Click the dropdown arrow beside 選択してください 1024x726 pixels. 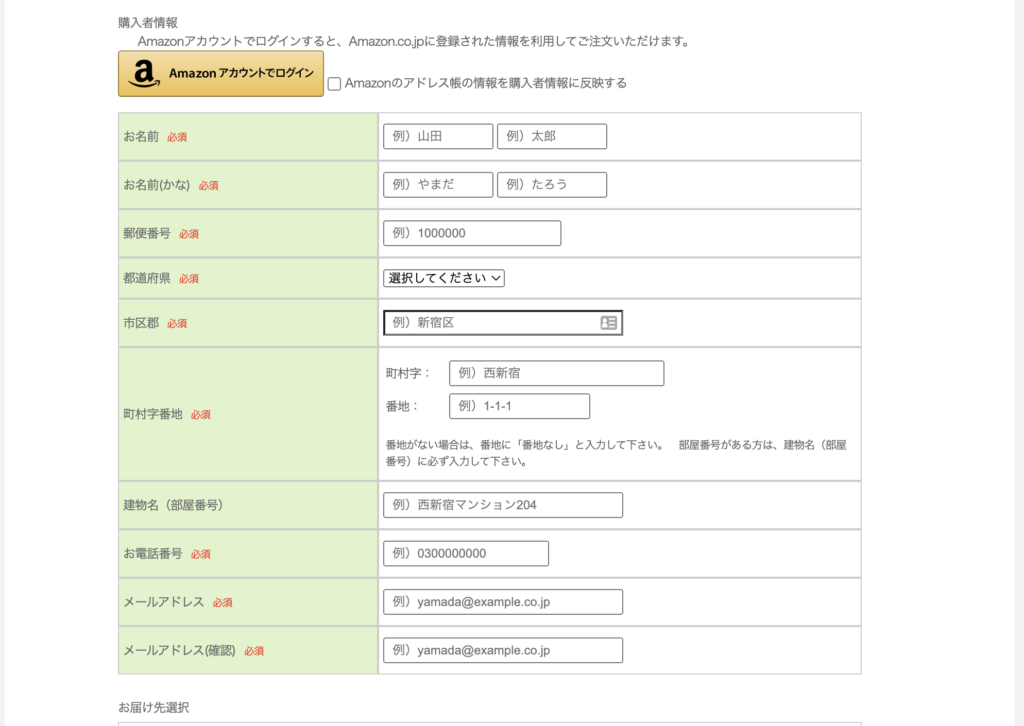coord(496,278)
